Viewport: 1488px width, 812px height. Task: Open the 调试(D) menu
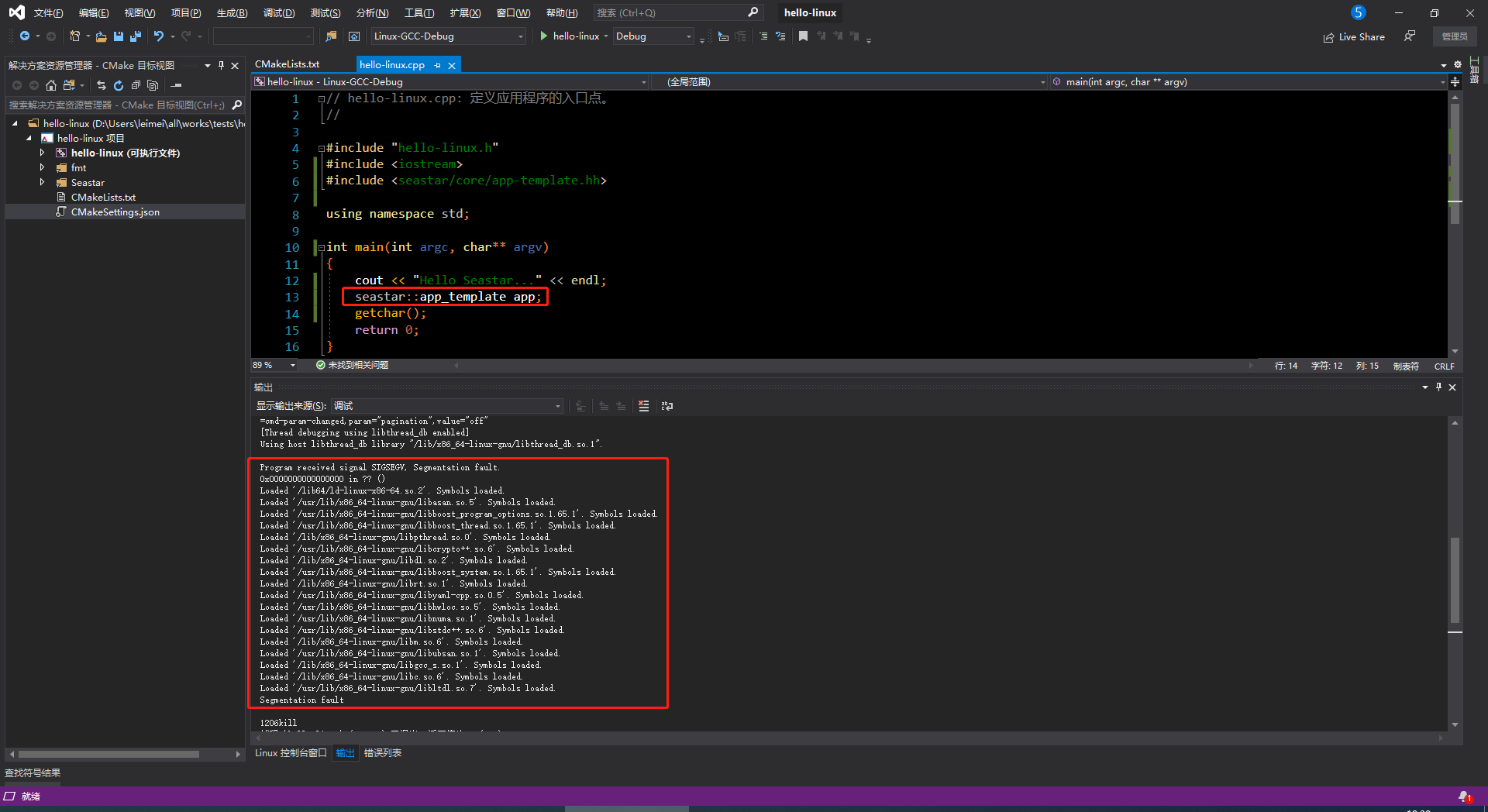tap(279, 12)
